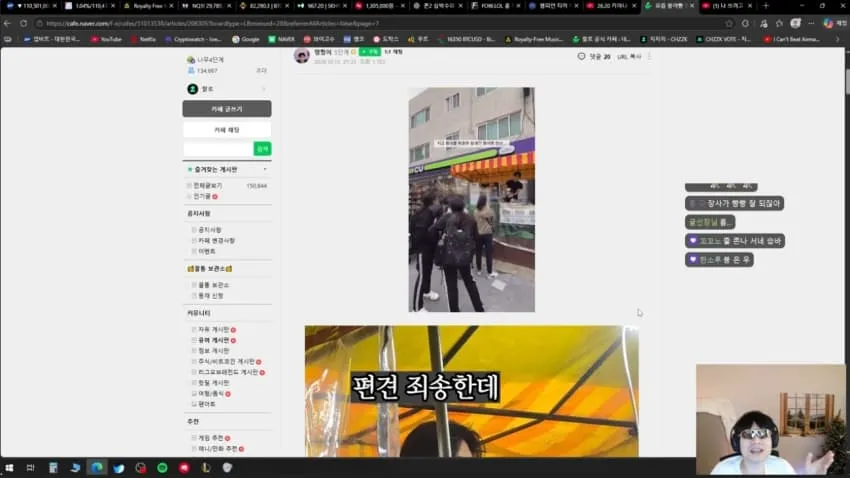
Task: Open the NAVER bookmark
Action: (281, 39)
